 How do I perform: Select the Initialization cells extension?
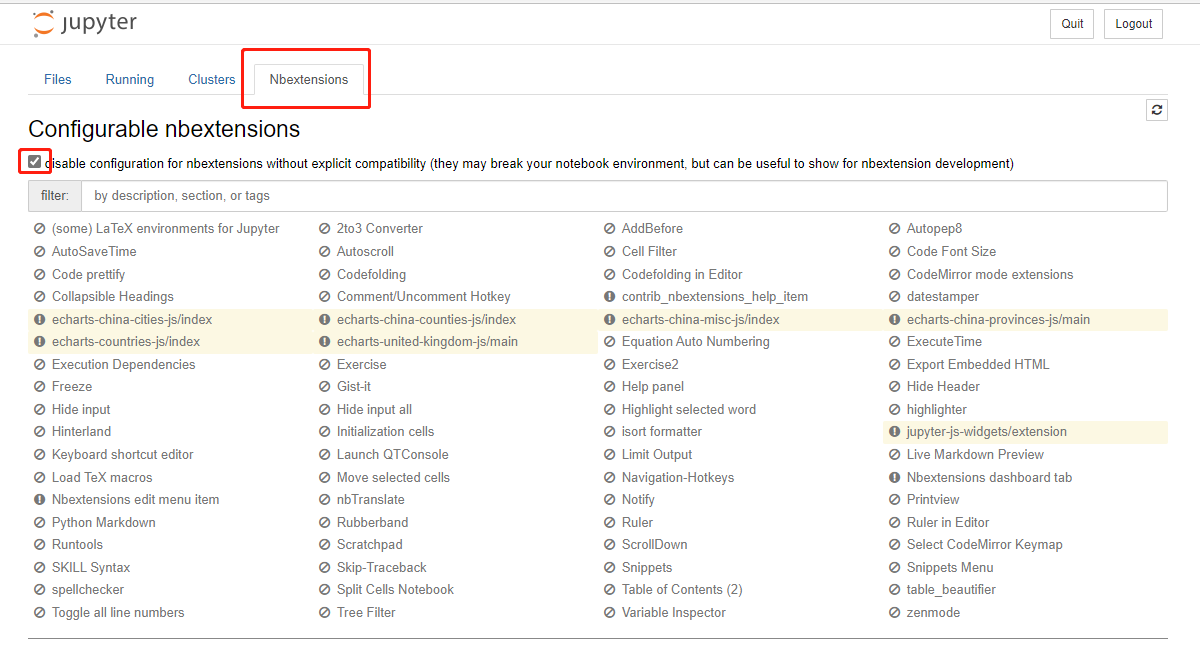click(x=385, y=432)
